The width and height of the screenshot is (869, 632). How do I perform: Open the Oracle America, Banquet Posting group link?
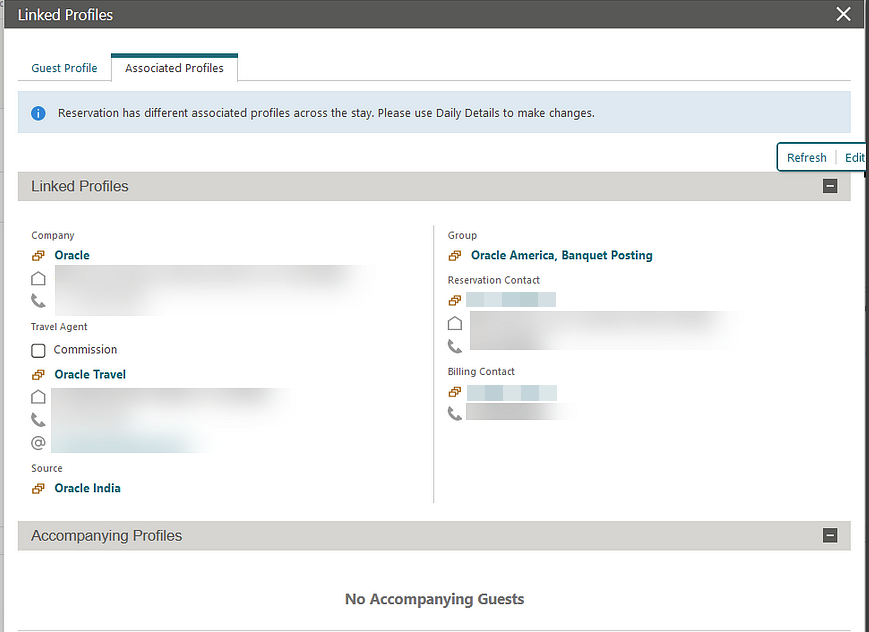(x=561, y=255)
